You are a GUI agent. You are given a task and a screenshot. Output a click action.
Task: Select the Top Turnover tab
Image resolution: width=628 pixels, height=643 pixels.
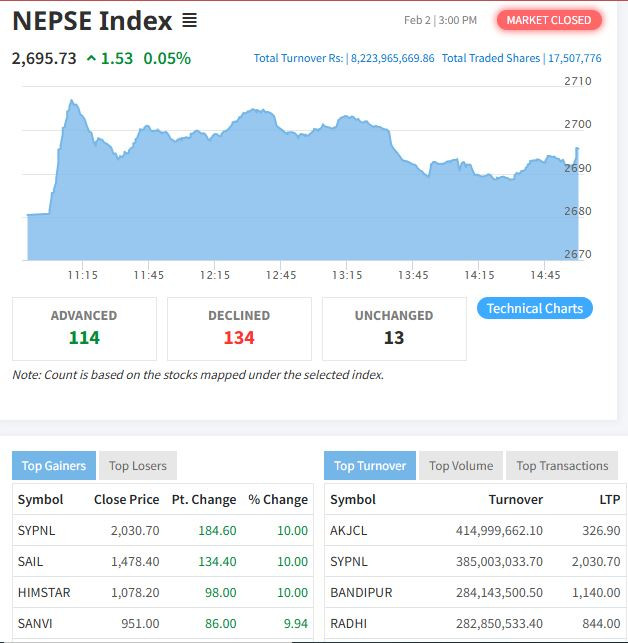369,465
